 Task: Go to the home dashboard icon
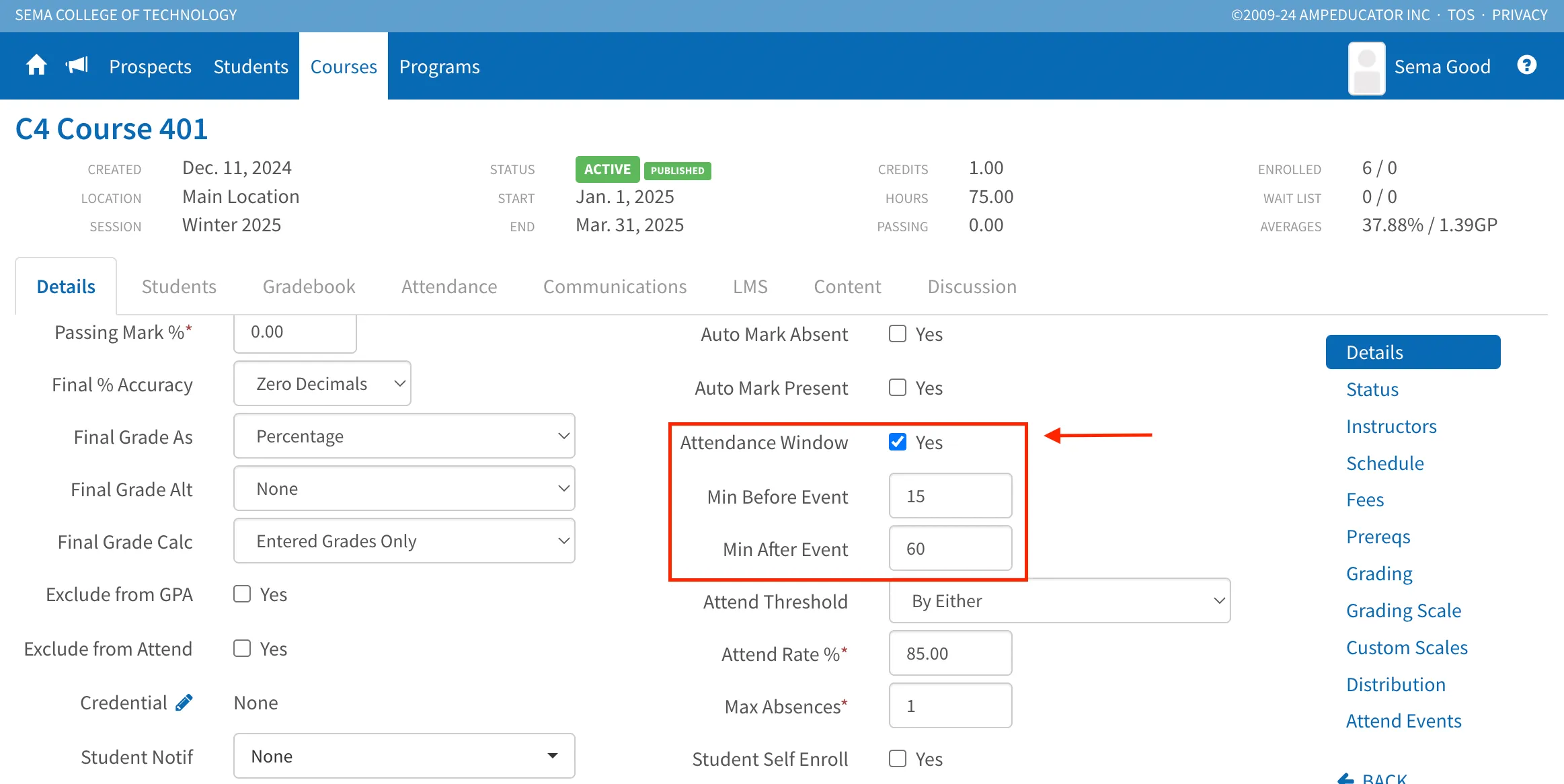click(x=36, y=66)
